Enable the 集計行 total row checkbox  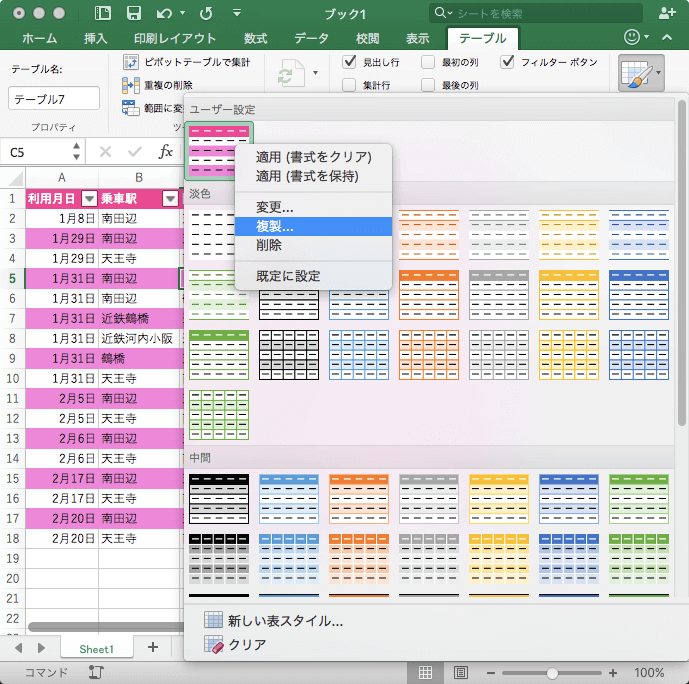(350, 85)
